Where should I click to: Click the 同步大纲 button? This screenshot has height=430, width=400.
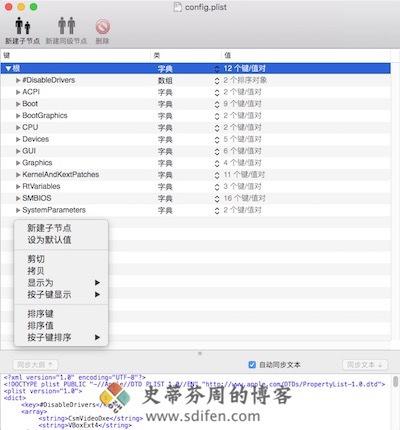35,365
